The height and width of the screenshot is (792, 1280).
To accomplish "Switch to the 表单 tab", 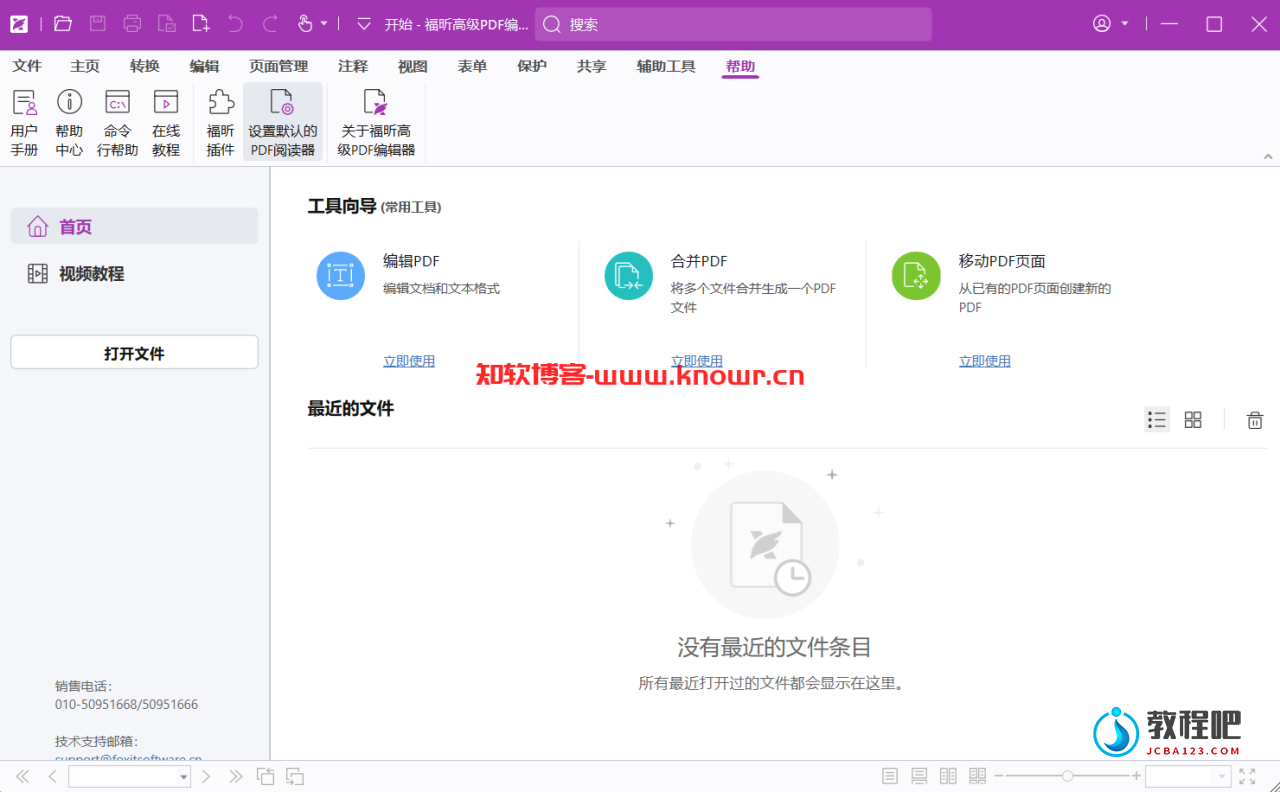I will click(472, 66).
